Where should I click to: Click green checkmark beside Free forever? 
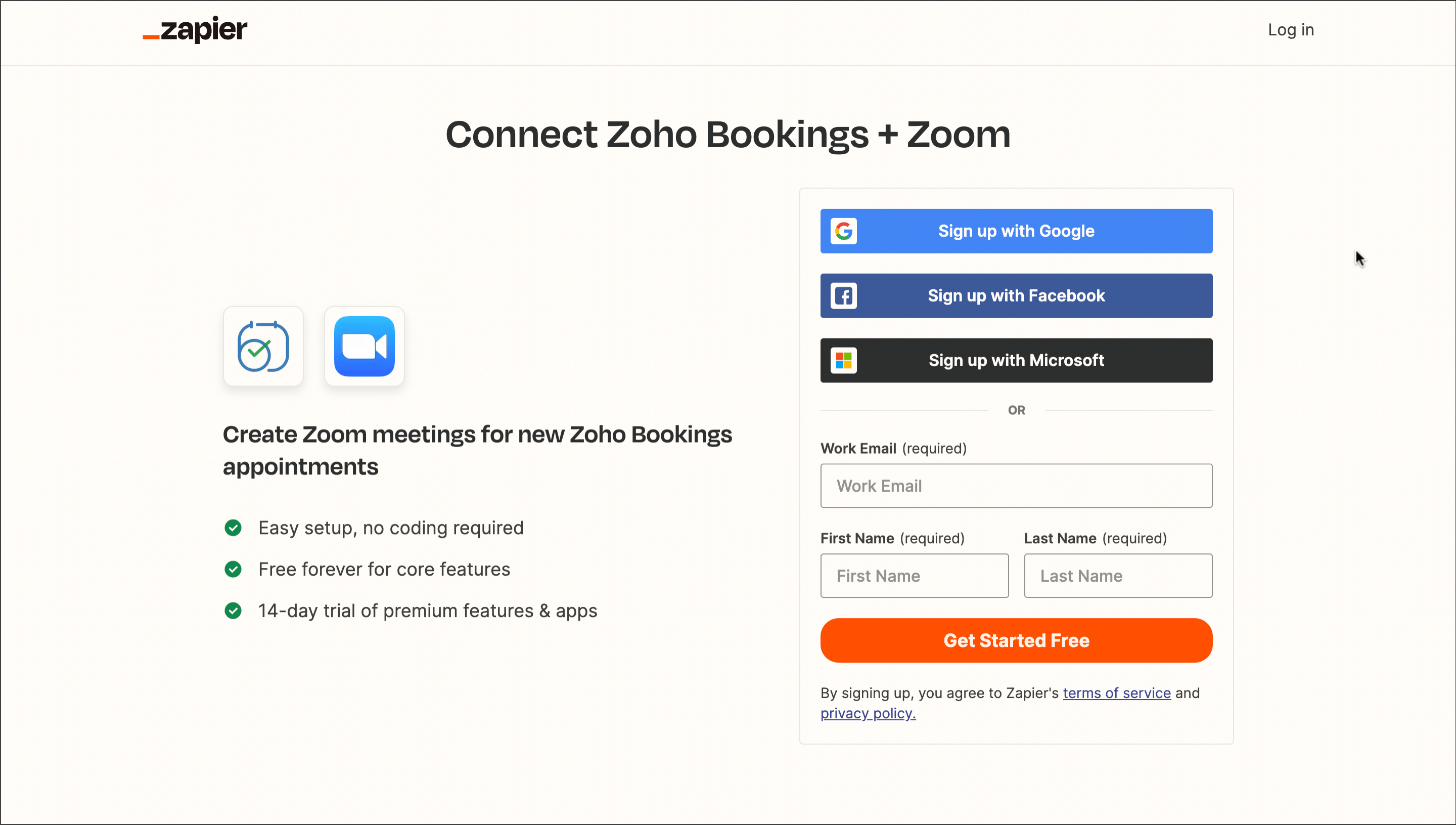point(233,570)
